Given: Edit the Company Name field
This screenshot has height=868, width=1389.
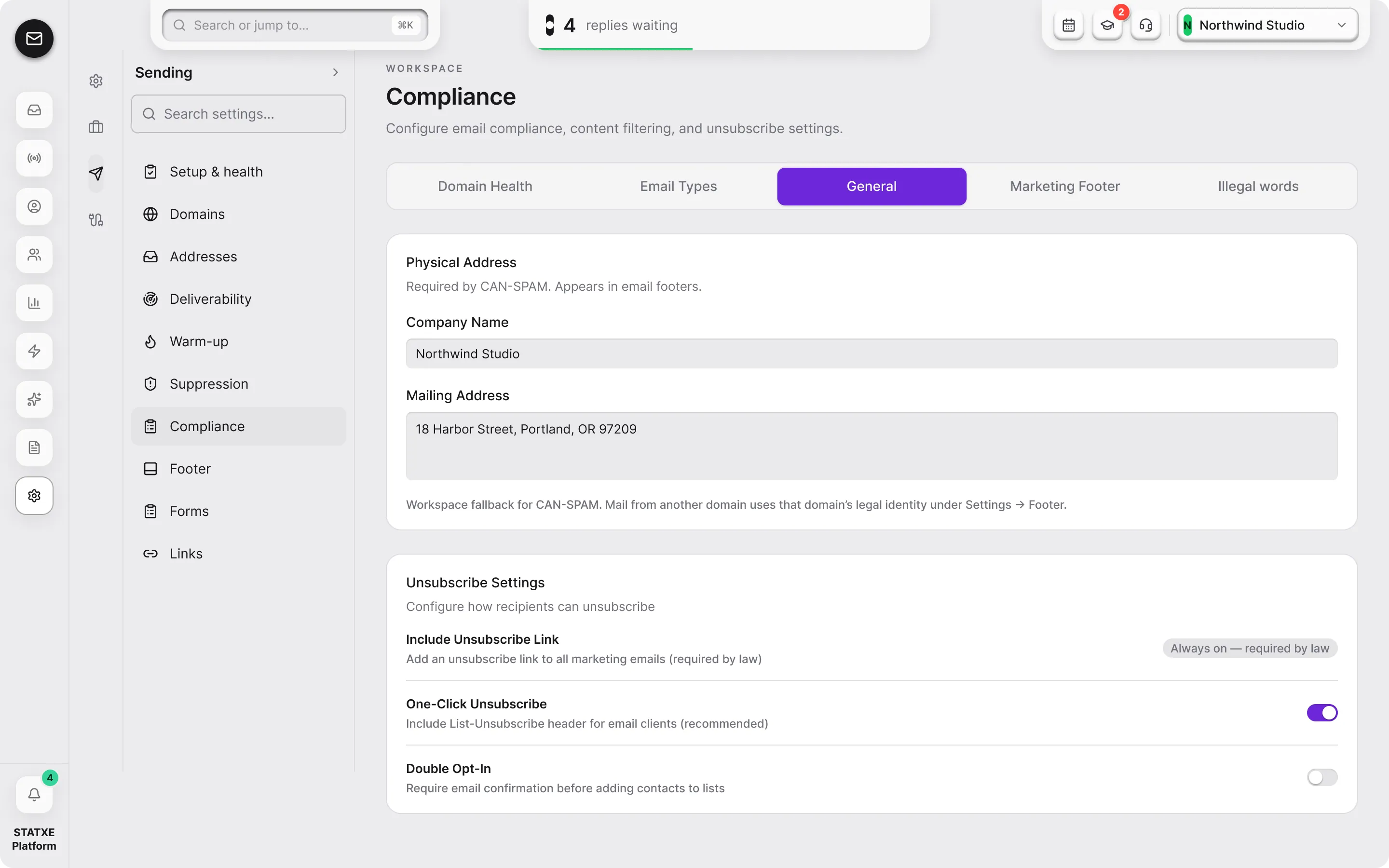Looking at the screenshot, I should (872, 353).
